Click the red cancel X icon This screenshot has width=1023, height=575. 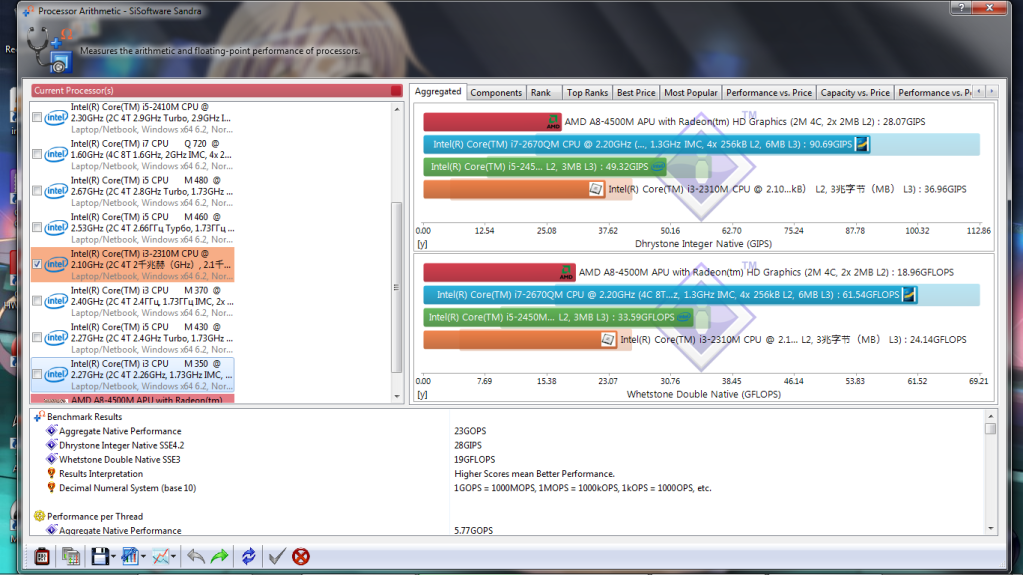coord(301,557)
